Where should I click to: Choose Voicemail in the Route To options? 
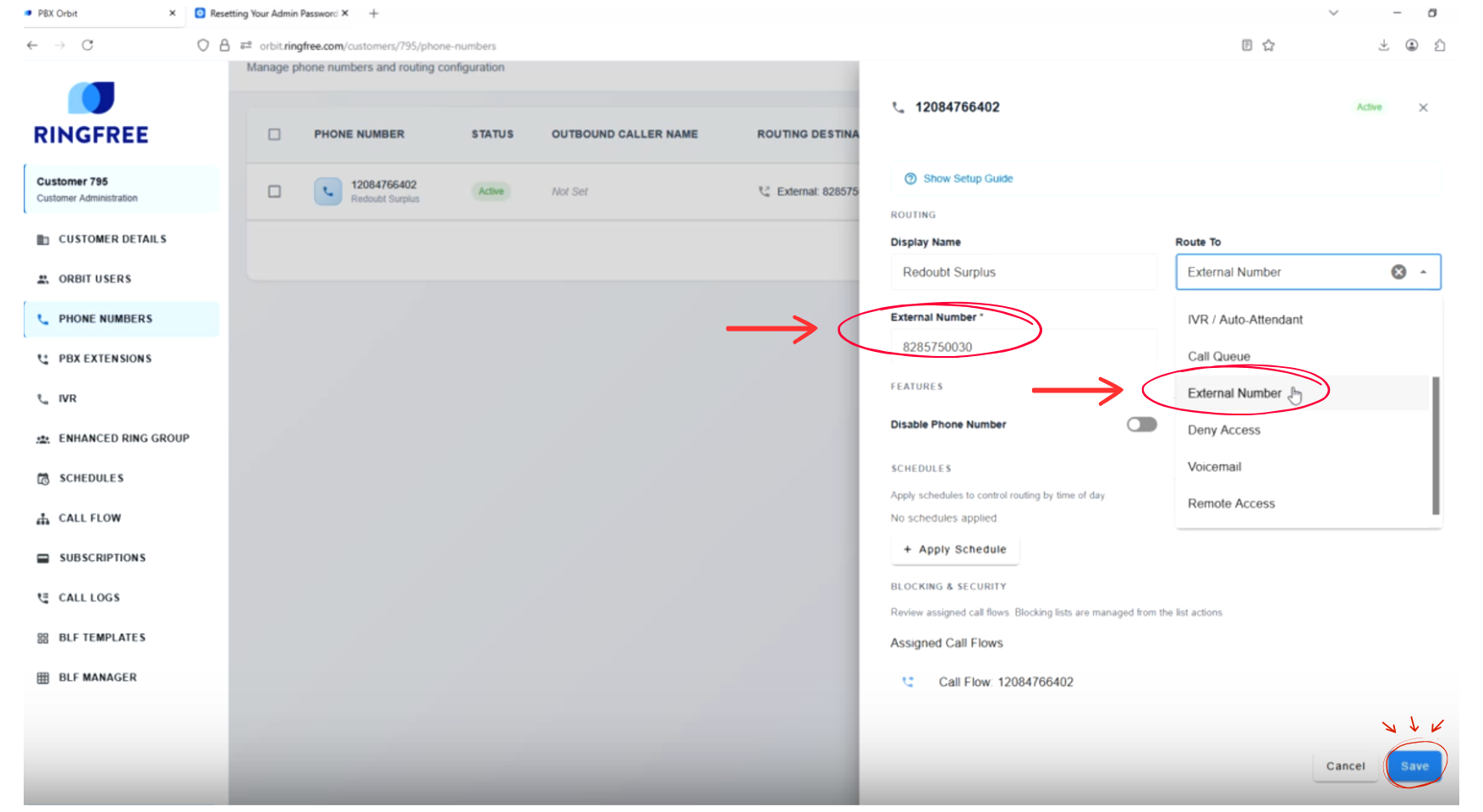[x=1214, y=467]
